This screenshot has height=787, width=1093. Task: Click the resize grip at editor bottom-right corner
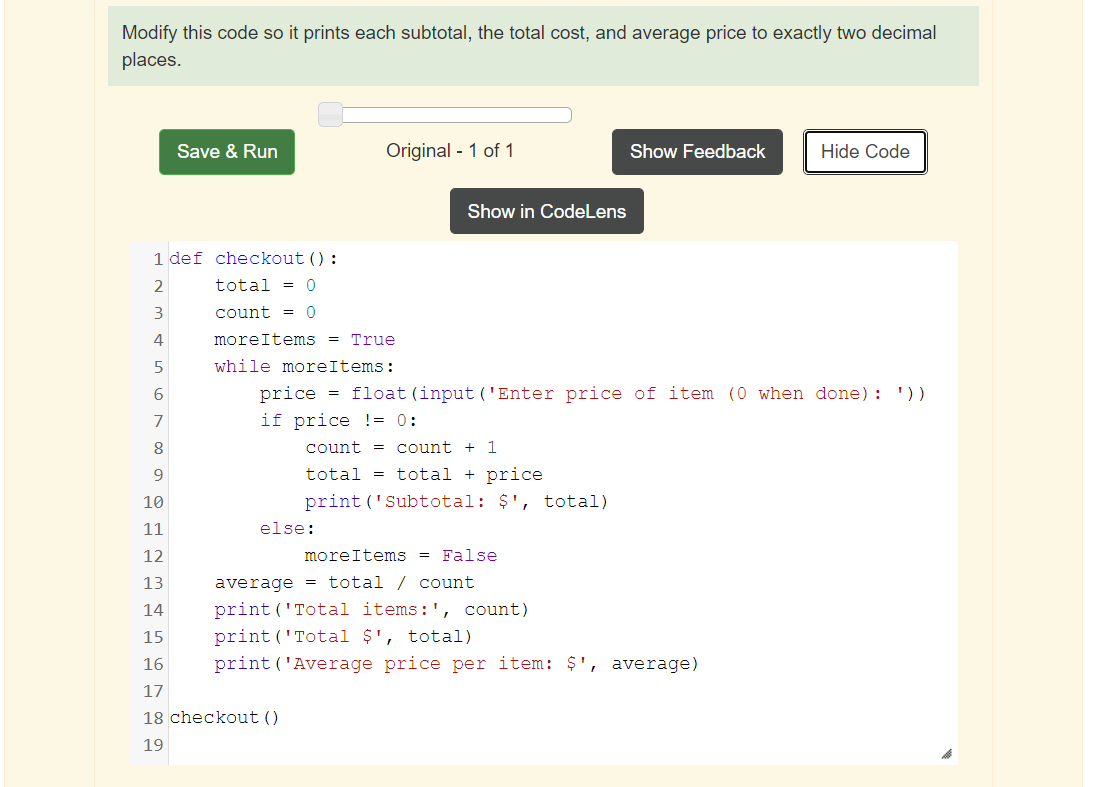tap(946, 751)
